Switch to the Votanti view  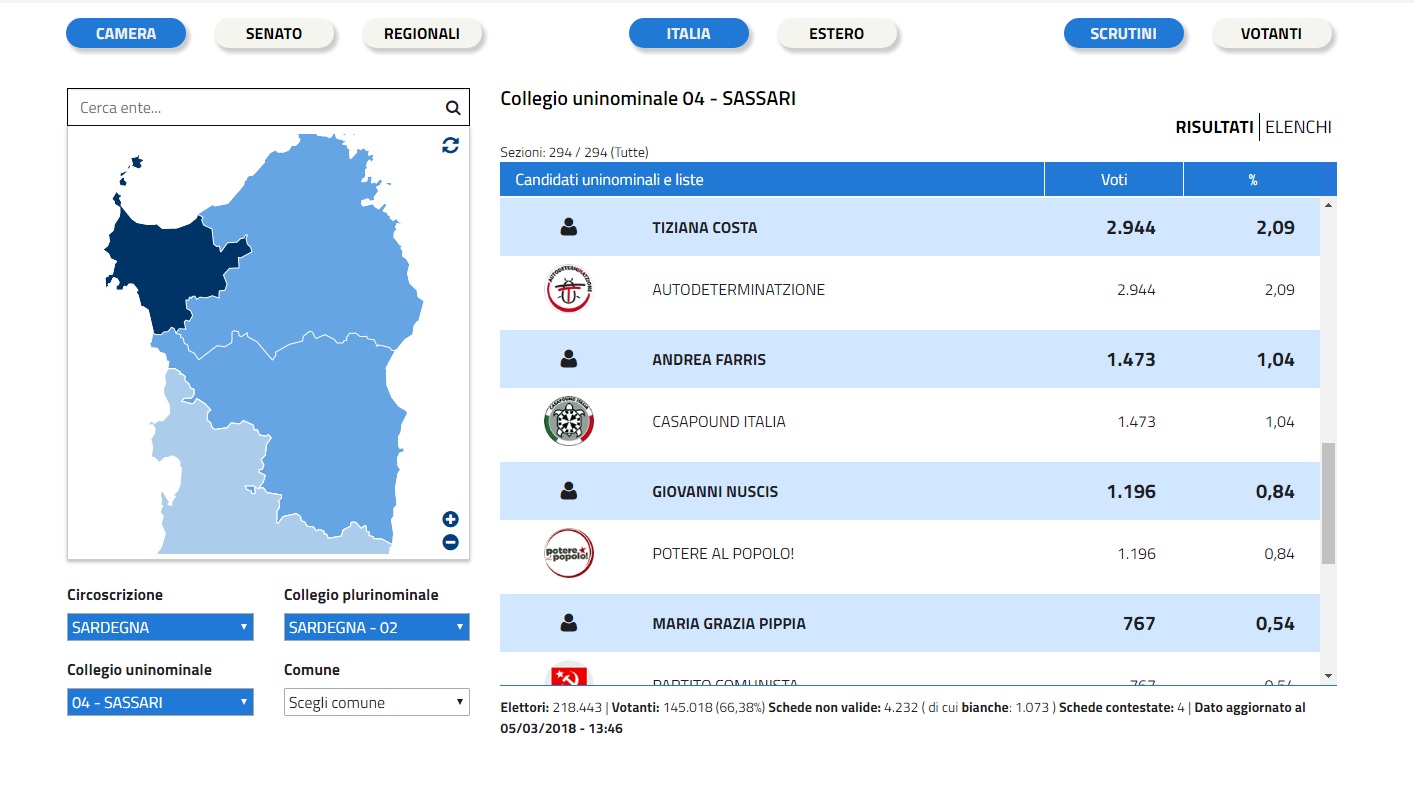[x=1272, y=34]
